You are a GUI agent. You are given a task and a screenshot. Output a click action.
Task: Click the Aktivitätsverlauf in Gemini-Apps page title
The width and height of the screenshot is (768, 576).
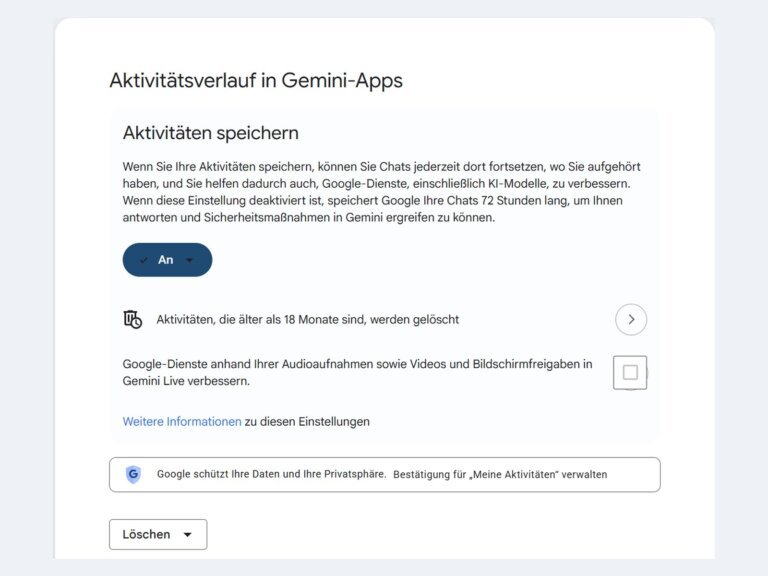256,80
